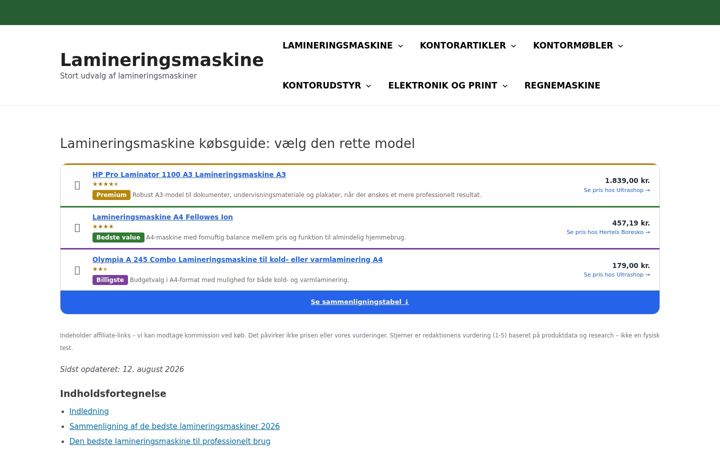
Task: Open the Lamineringsmaskine site title link
Action: 162,60
